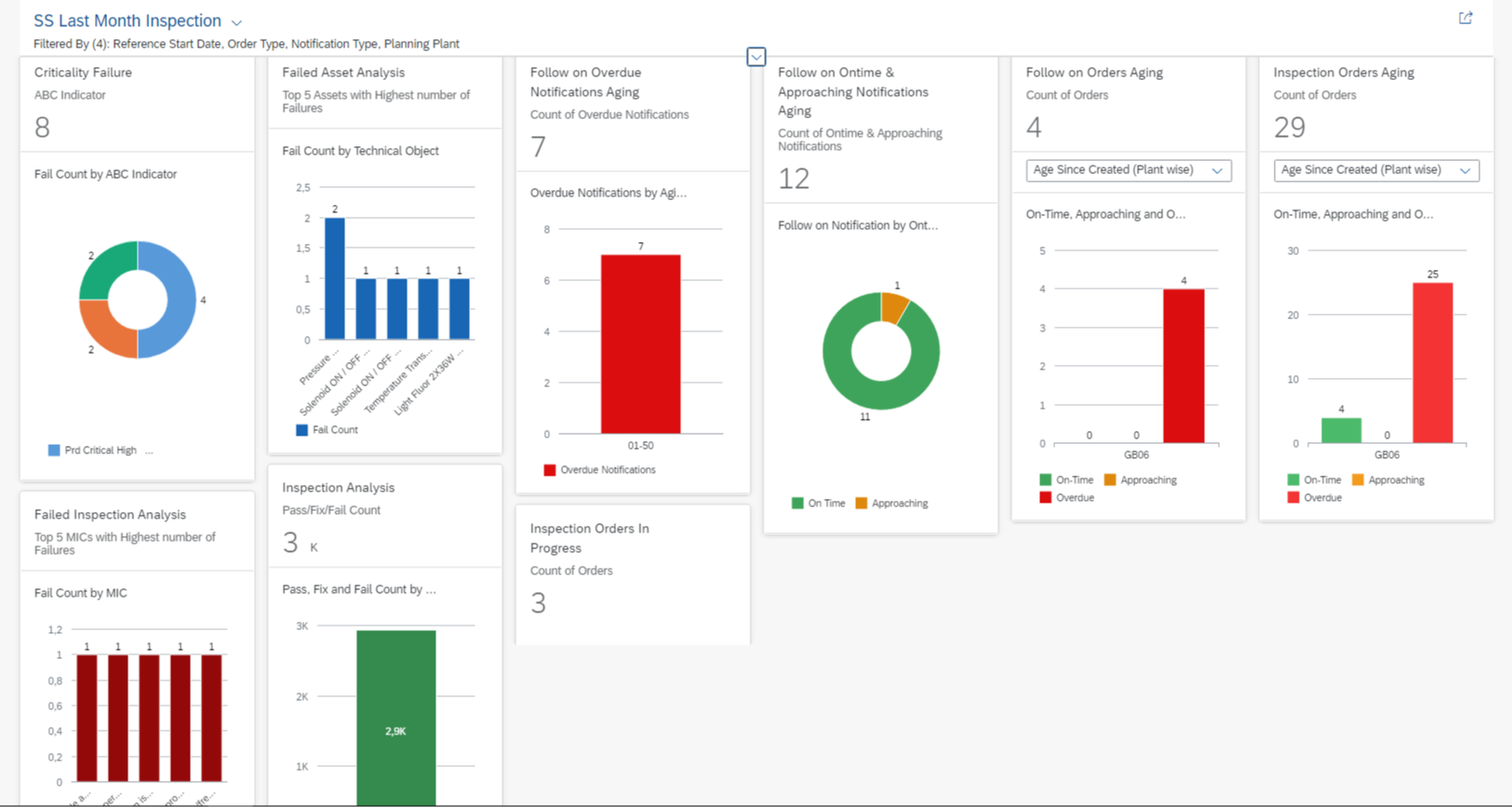Click the Prd Critical High legend entry

tap(92, 451)
